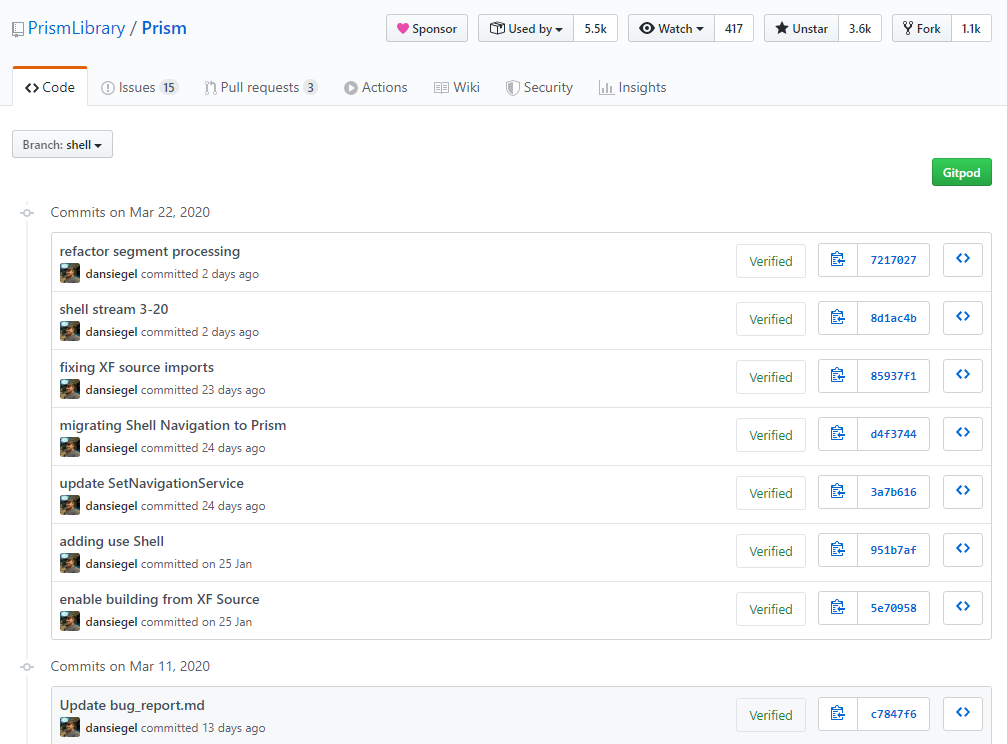Image resolution: width=1007 pixels, height=744 pixels.
Task: Click dansiegel avatar on adding use Shell commit
Action: [70, 563]
